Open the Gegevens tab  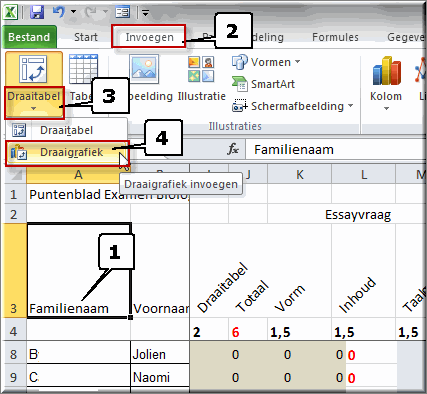405,37
